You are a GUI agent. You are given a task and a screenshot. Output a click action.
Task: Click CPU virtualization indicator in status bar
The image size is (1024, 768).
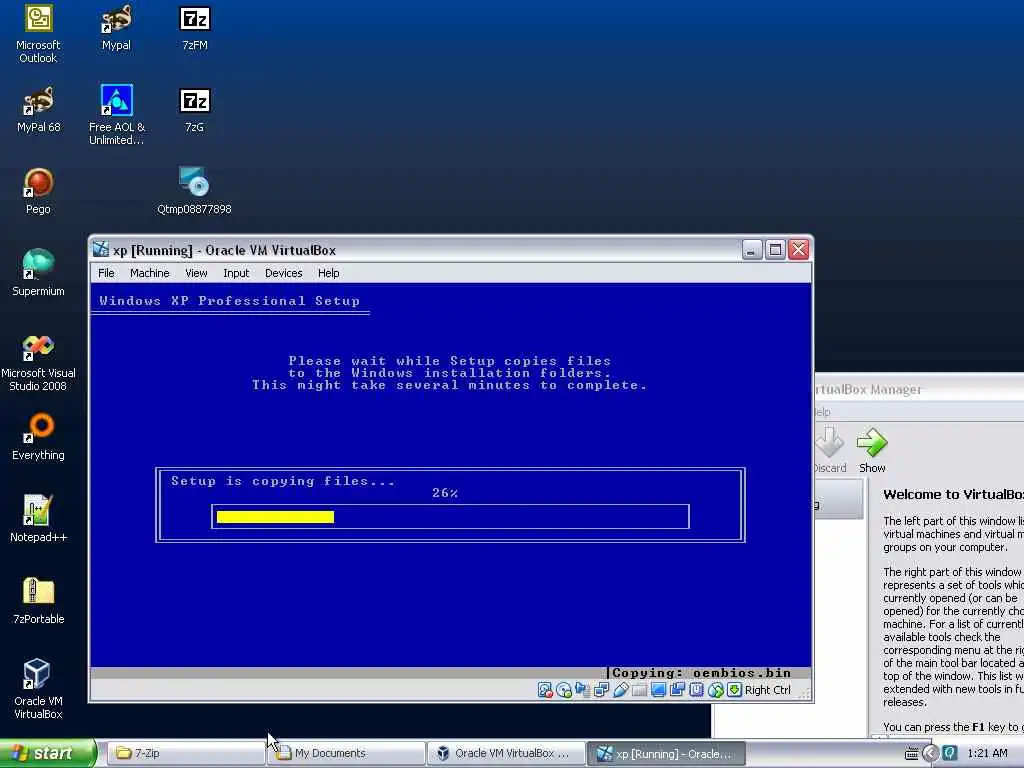click(696, 690)
